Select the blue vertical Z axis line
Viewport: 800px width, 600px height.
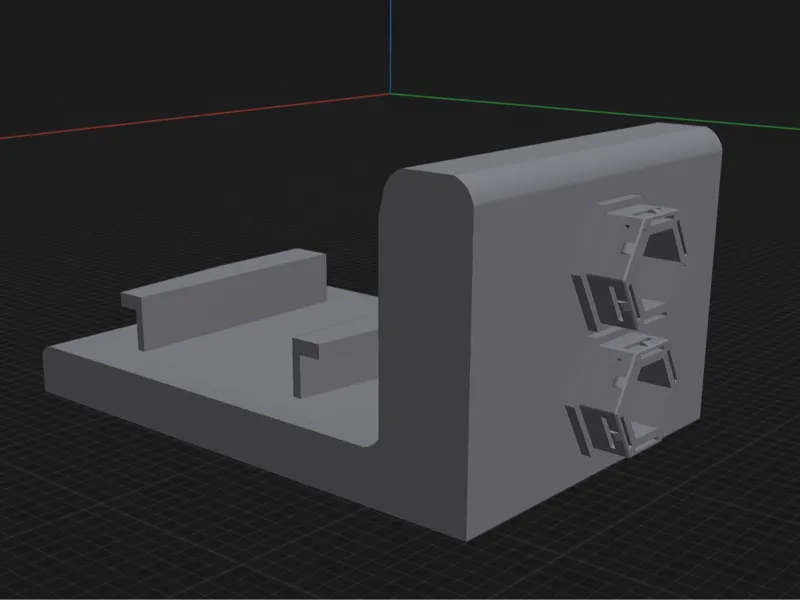coord(390,46)
